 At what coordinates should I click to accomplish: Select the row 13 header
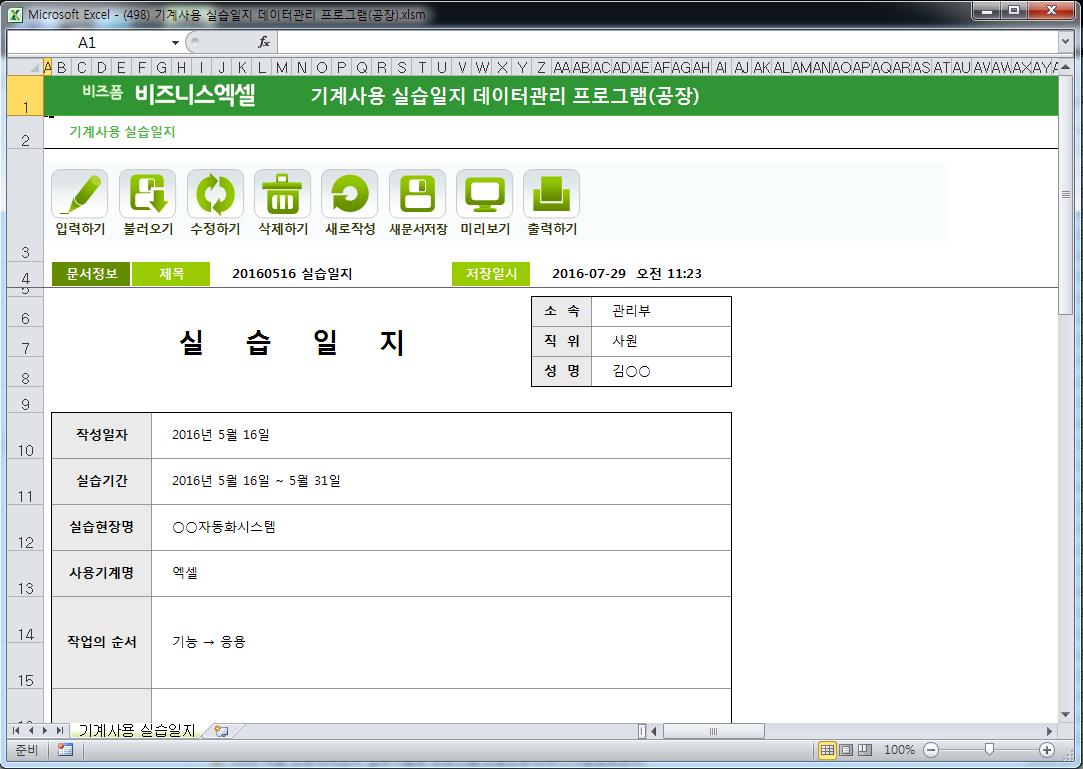(x=25, y=574)
